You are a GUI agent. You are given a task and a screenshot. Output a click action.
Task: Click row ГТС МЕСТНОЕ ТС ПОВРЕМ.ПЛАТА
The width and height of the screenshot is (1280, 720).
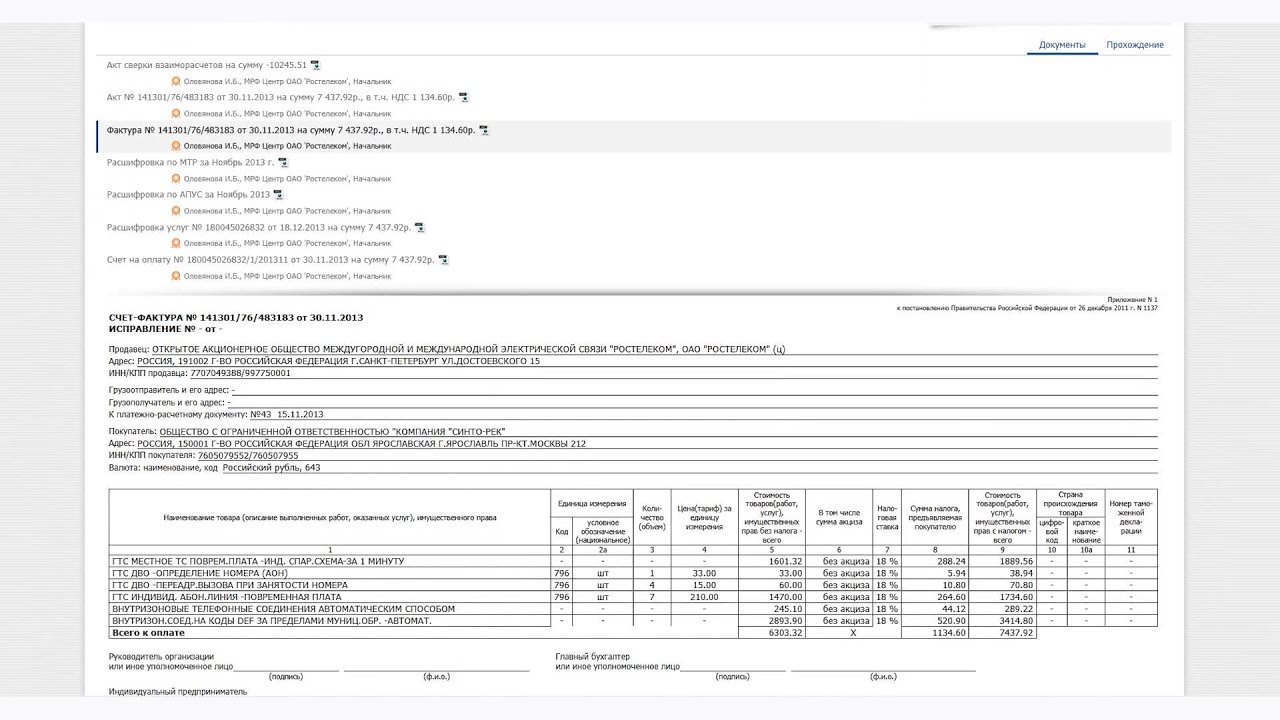633,562
